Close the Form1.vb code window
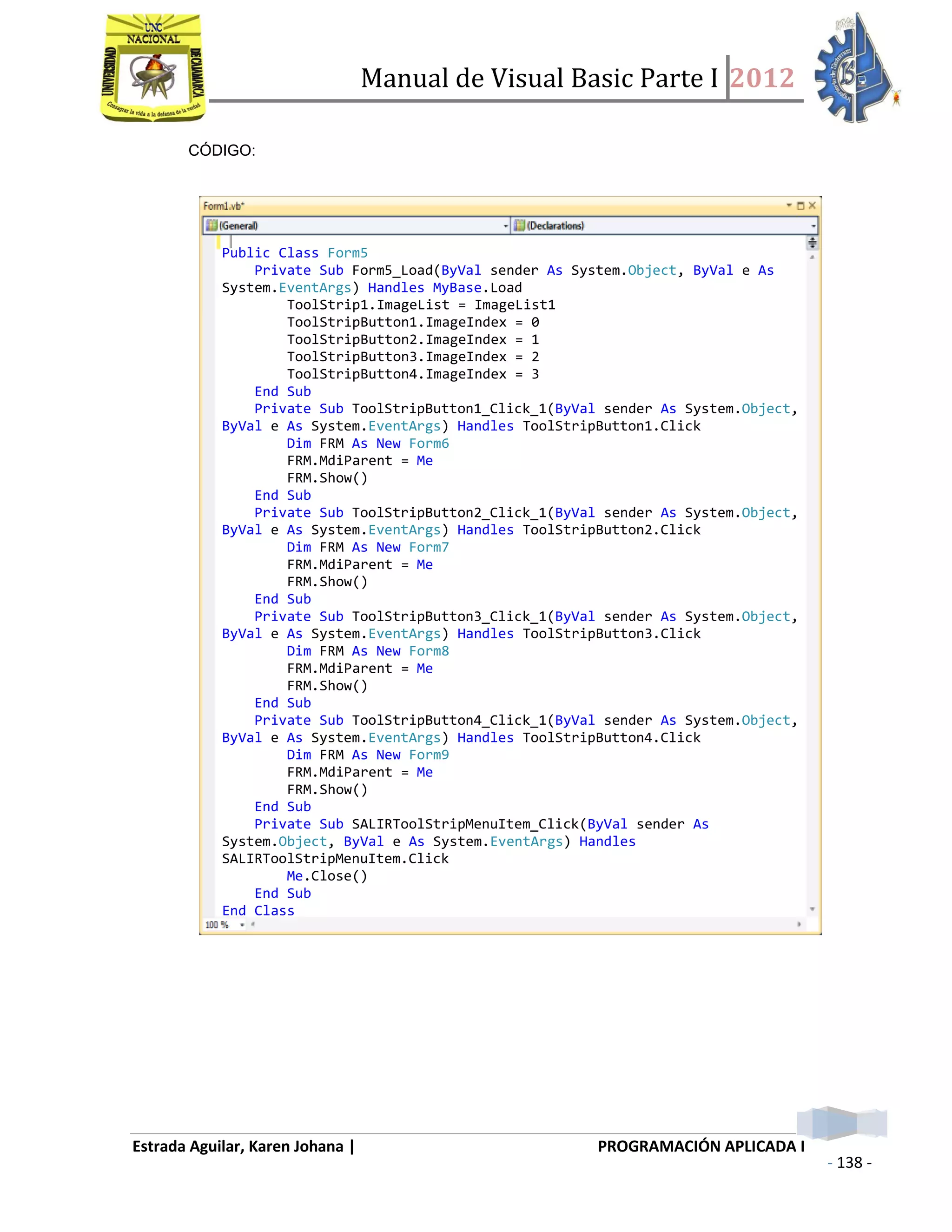This screenshot has width=952, height=1232. tap(812, 205)
